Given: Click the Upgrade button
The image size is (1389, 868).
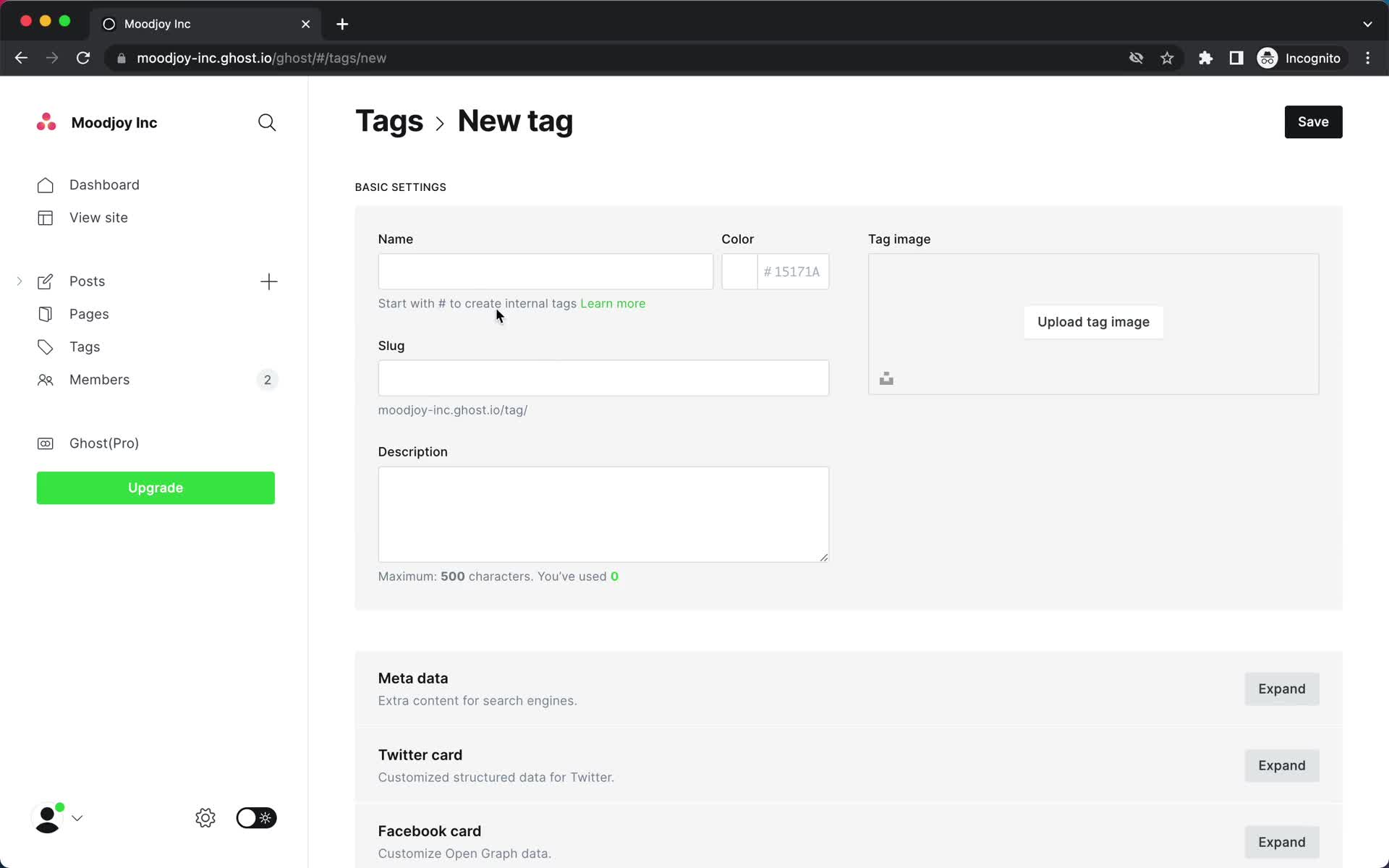Looking at the screenshot, I should 155,487.
